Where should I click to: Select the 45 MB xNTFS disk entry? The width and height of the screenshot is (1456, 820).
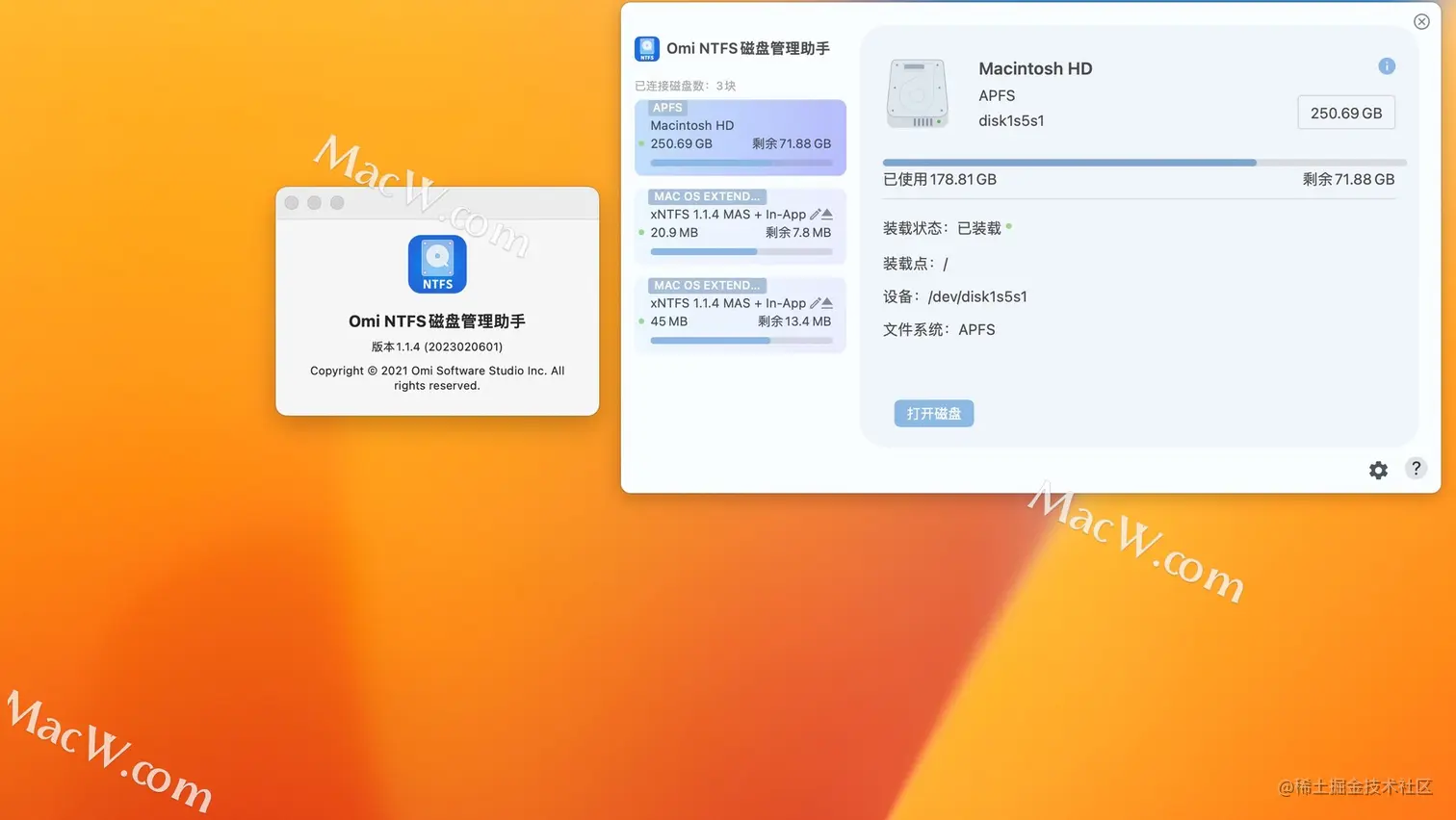pos(741,315)
